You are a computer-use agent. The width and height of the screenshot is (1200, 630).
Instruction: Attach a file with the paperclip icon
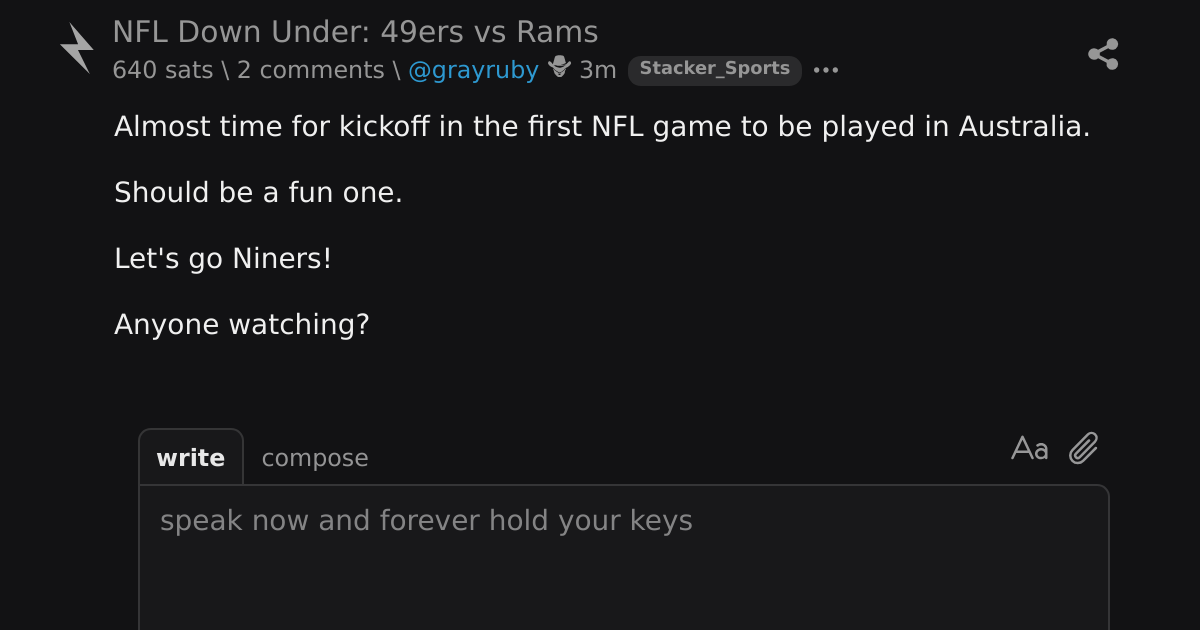tap(1084, 448)
